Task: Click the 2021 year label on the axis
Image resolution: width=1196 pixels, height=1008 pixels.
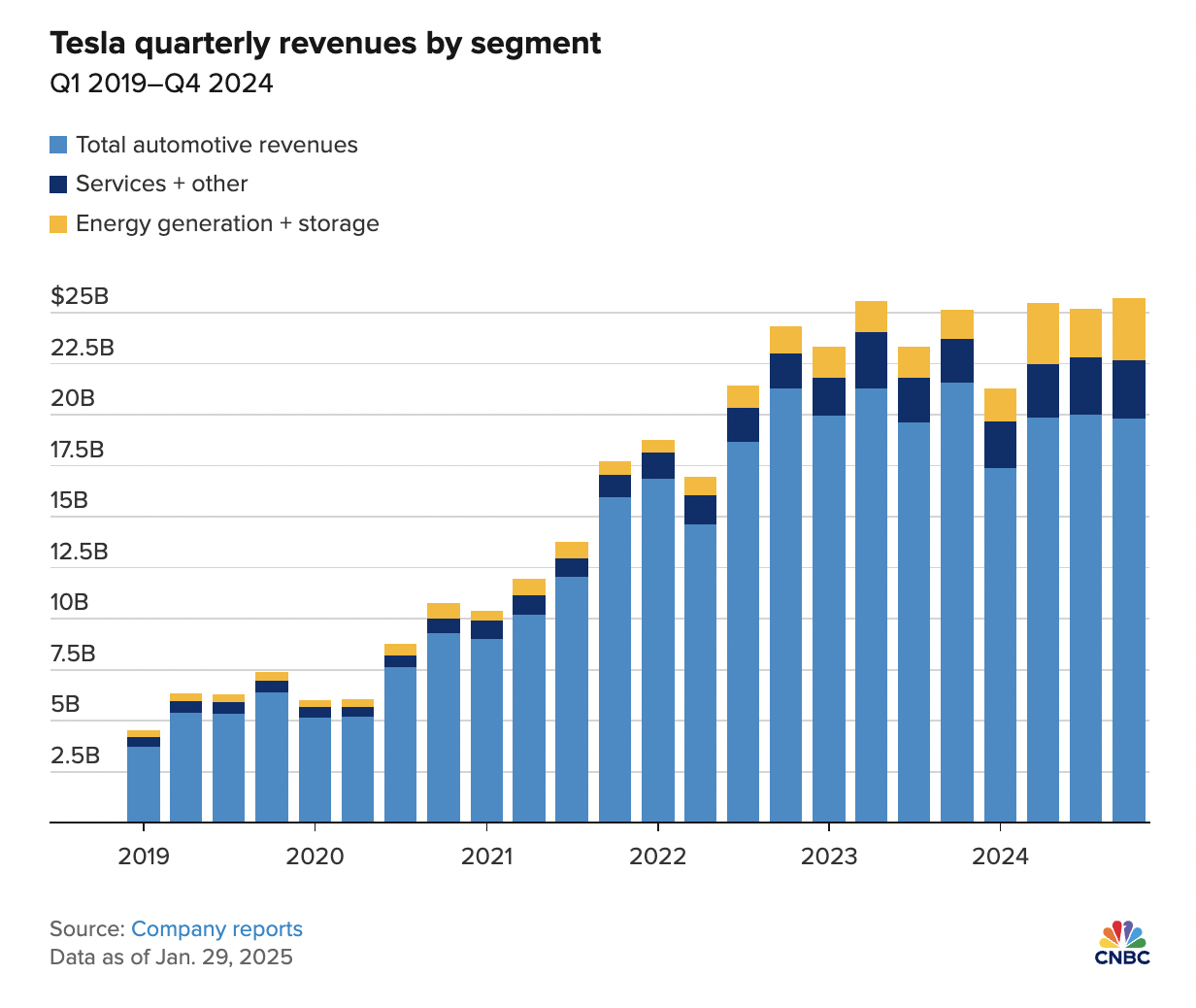Action: coord(486,857)
